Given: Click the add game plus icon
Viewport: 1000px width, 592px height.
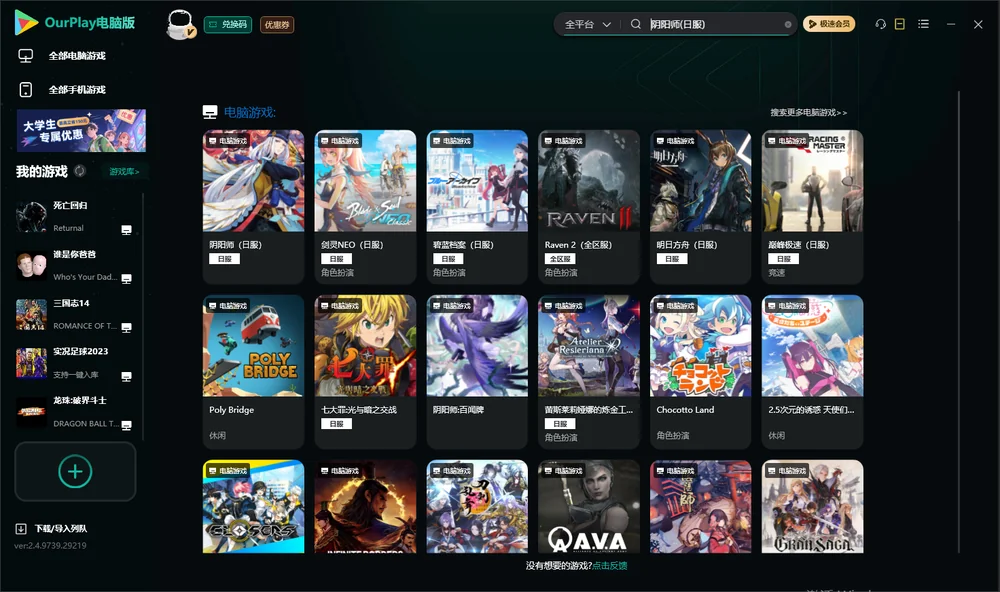Looking at the screenshot, I should (75, 471).
